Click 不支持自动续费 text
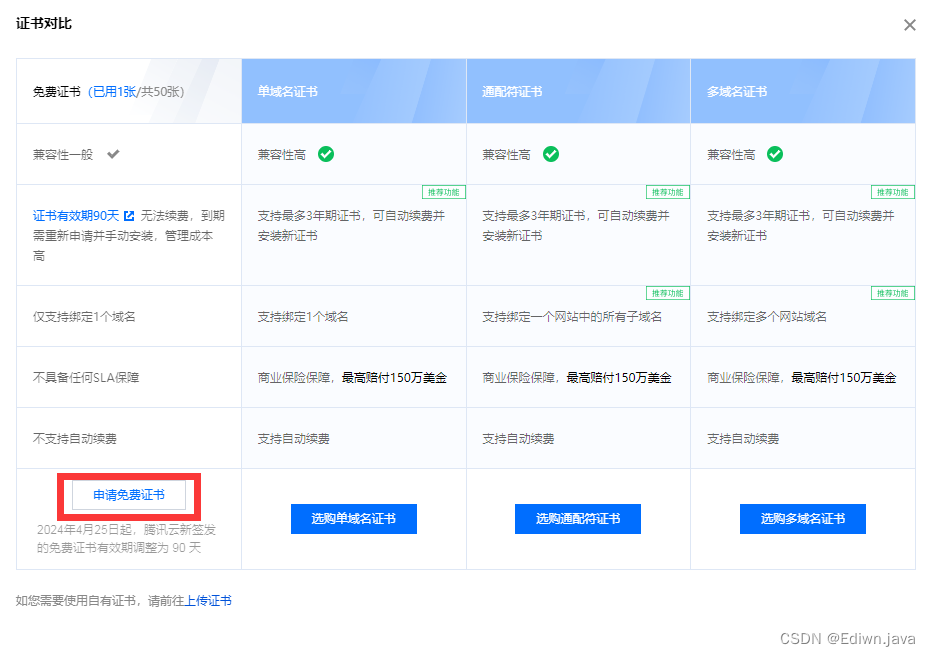The image size is (930, 656). (x=75, y=439)
